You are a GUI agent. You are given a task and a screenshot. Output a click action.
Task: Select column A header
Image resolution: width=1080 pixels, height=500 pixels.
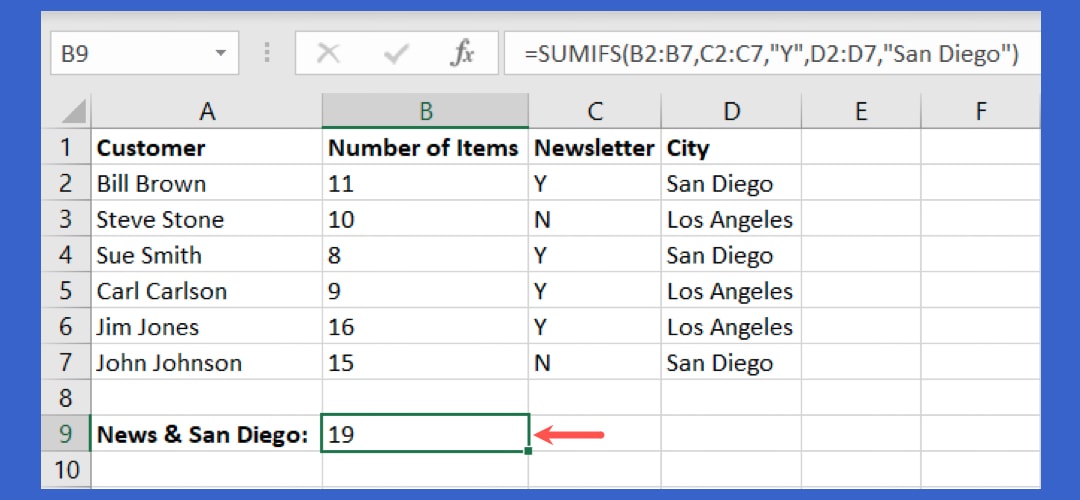[x=207, y=111]
